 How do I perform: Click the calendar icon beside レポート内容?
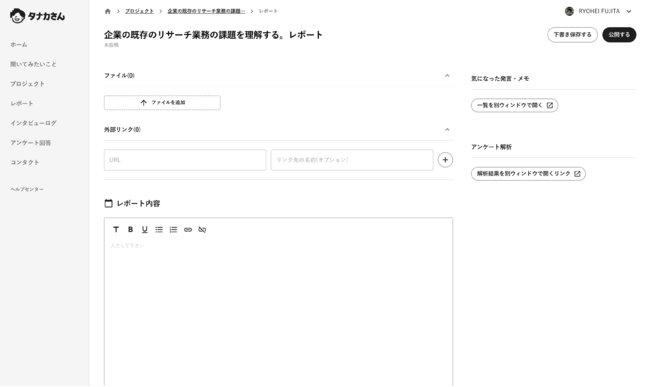coord(109,203)
